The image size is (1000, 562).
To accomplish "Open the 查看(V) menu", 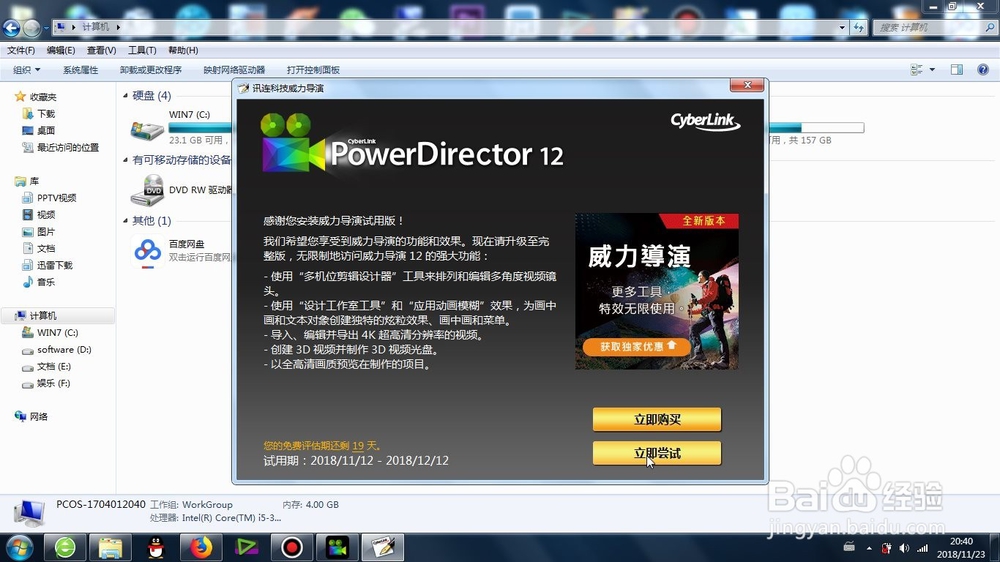I will (101, 50).
